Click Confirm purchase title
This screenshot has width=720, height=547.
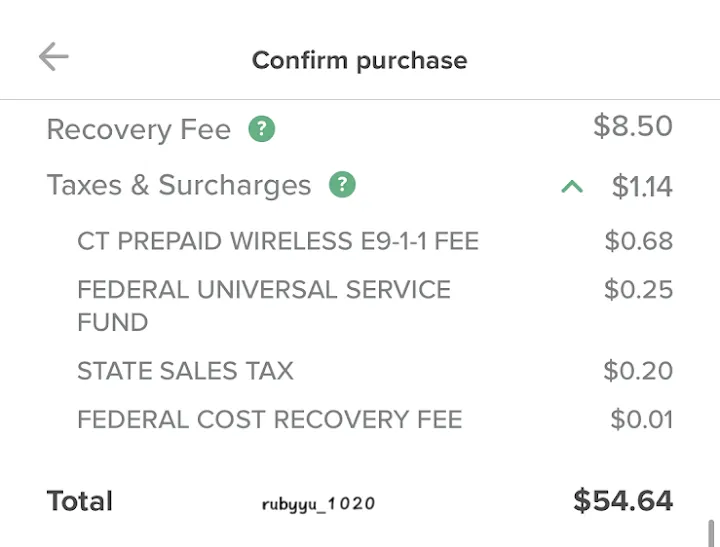359,60
